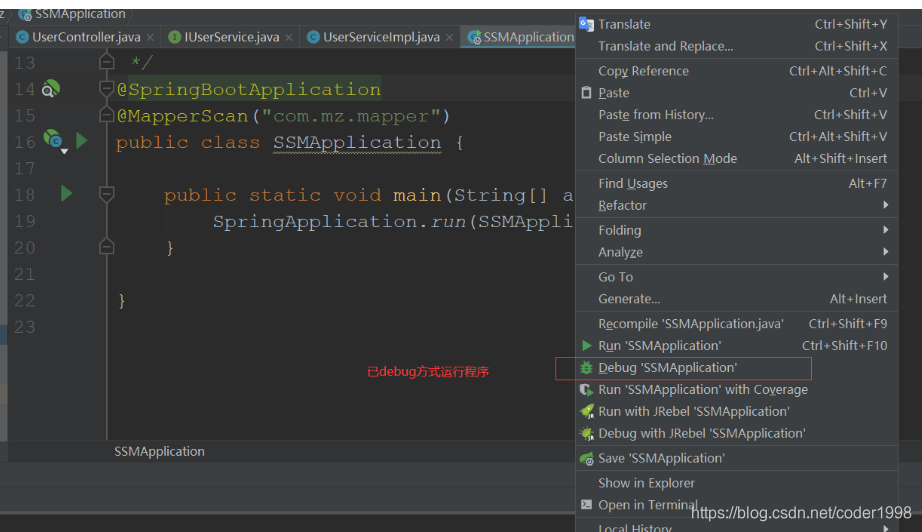
Task: Open Paste from History...
Action: [737, 115]
